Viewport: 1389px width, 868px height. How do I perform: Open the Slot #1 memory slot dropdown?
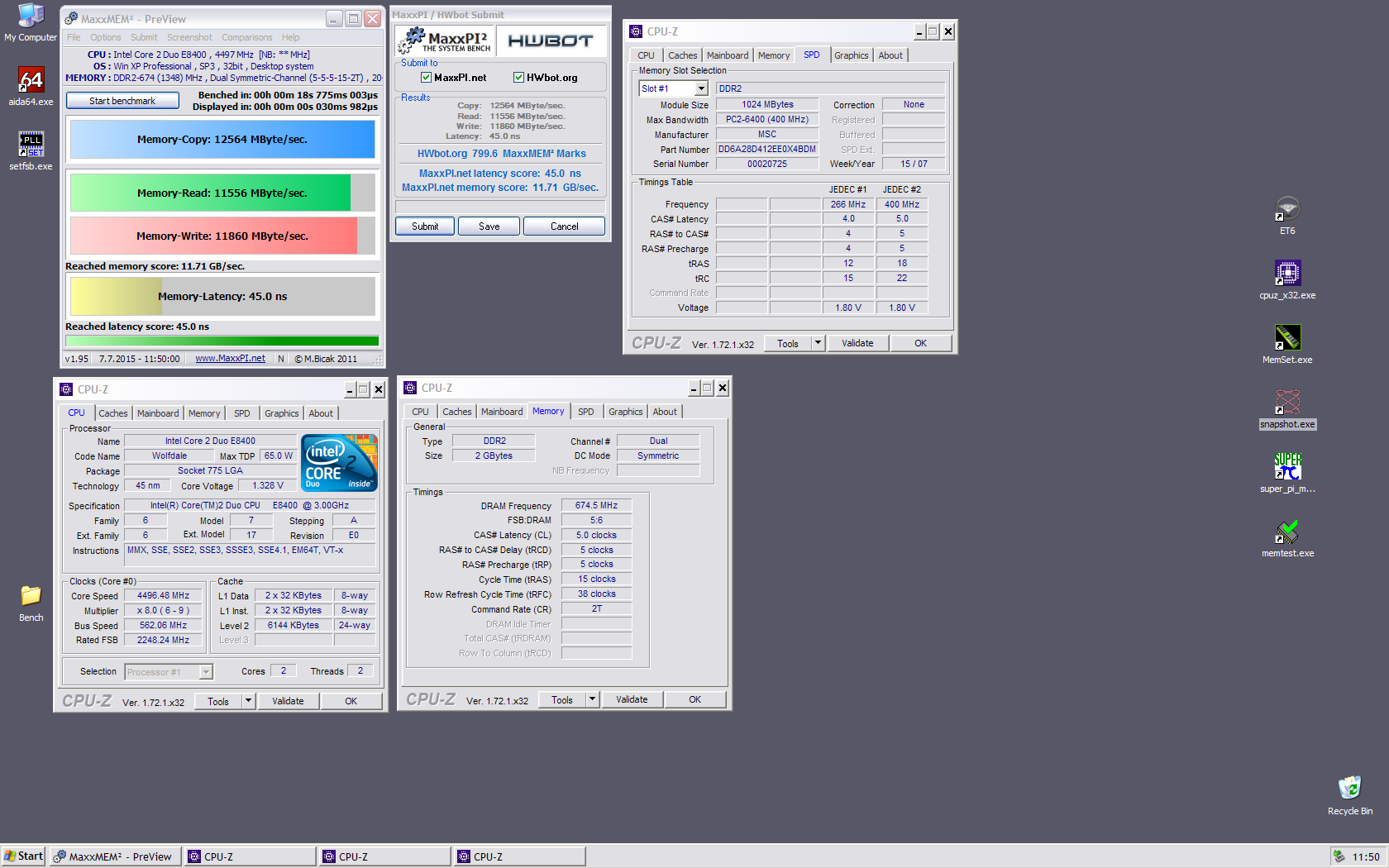pos(701,88)
